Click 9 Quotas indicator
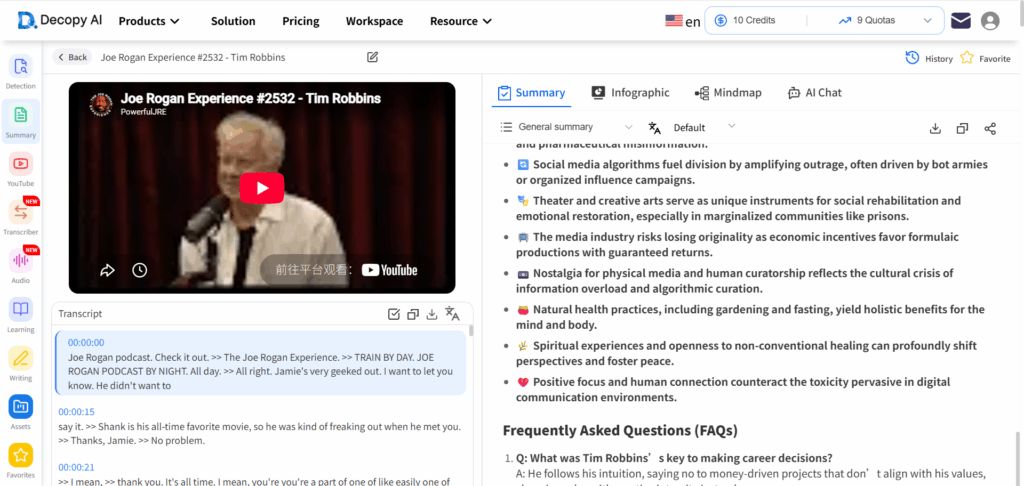The image size is (1024, 486). coord(867,20)
